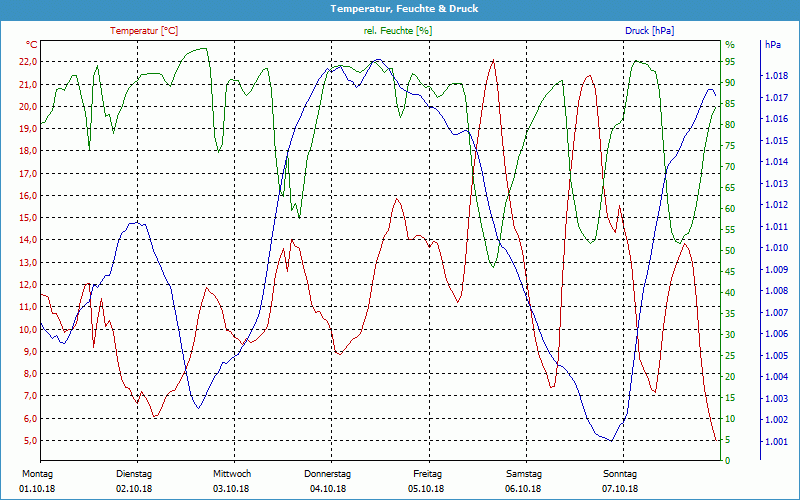Image resolution: width=800 pixels, height=500 pixels.
Task: Click the '50' humidity axis value
Action: (x=730, y=251)
